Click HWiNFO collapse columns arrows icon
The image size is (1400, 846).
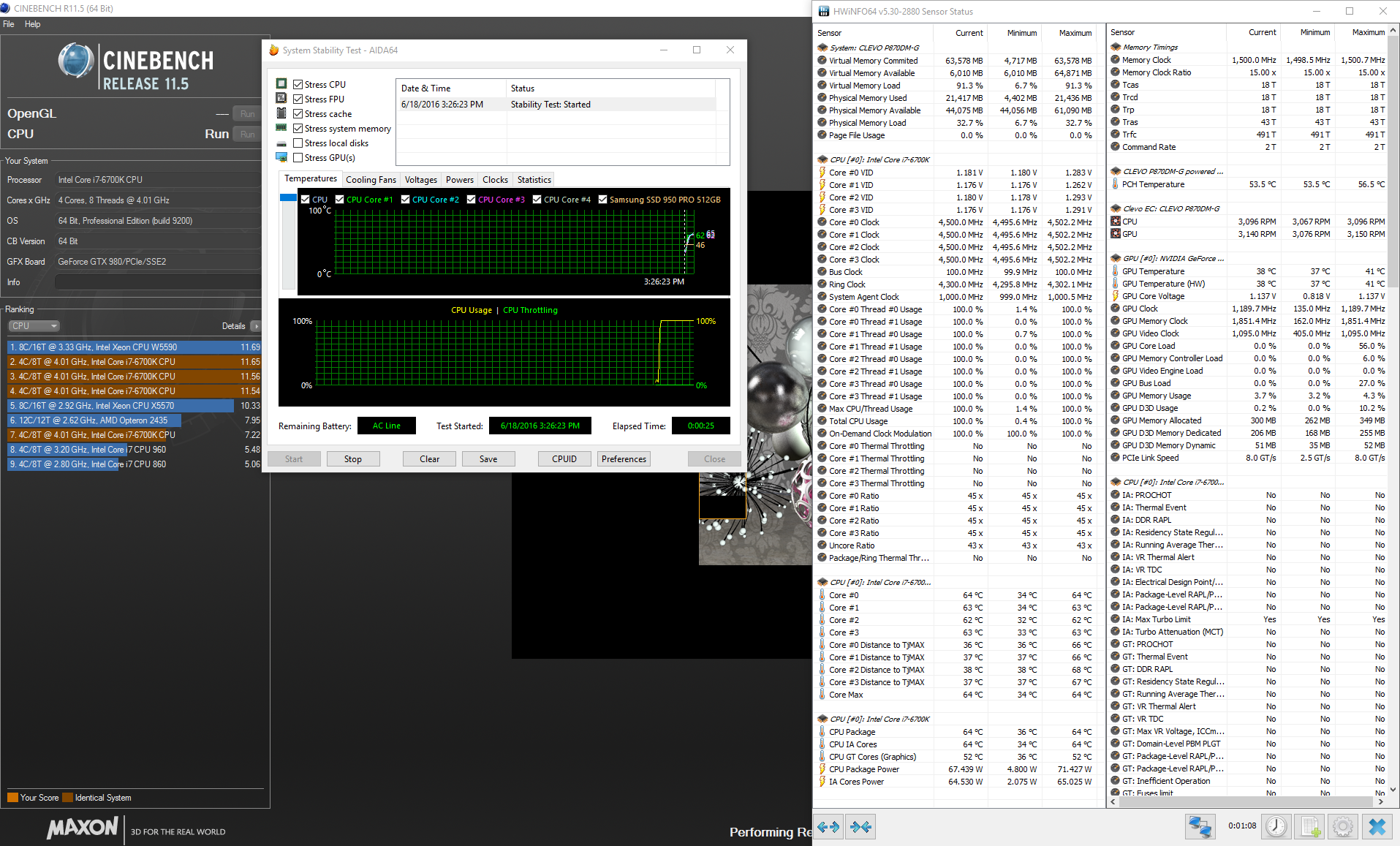coord(861,827)
